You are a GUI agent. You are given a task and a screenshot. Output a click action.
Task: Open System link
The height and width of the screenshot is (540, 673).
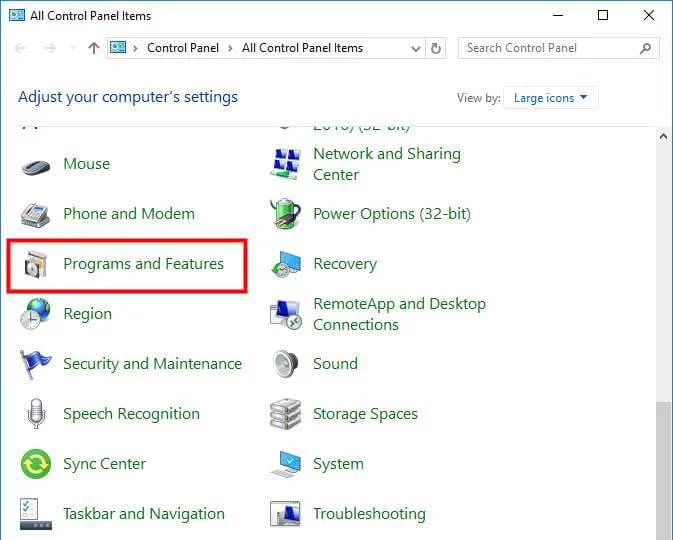click(x=338, y=464)
